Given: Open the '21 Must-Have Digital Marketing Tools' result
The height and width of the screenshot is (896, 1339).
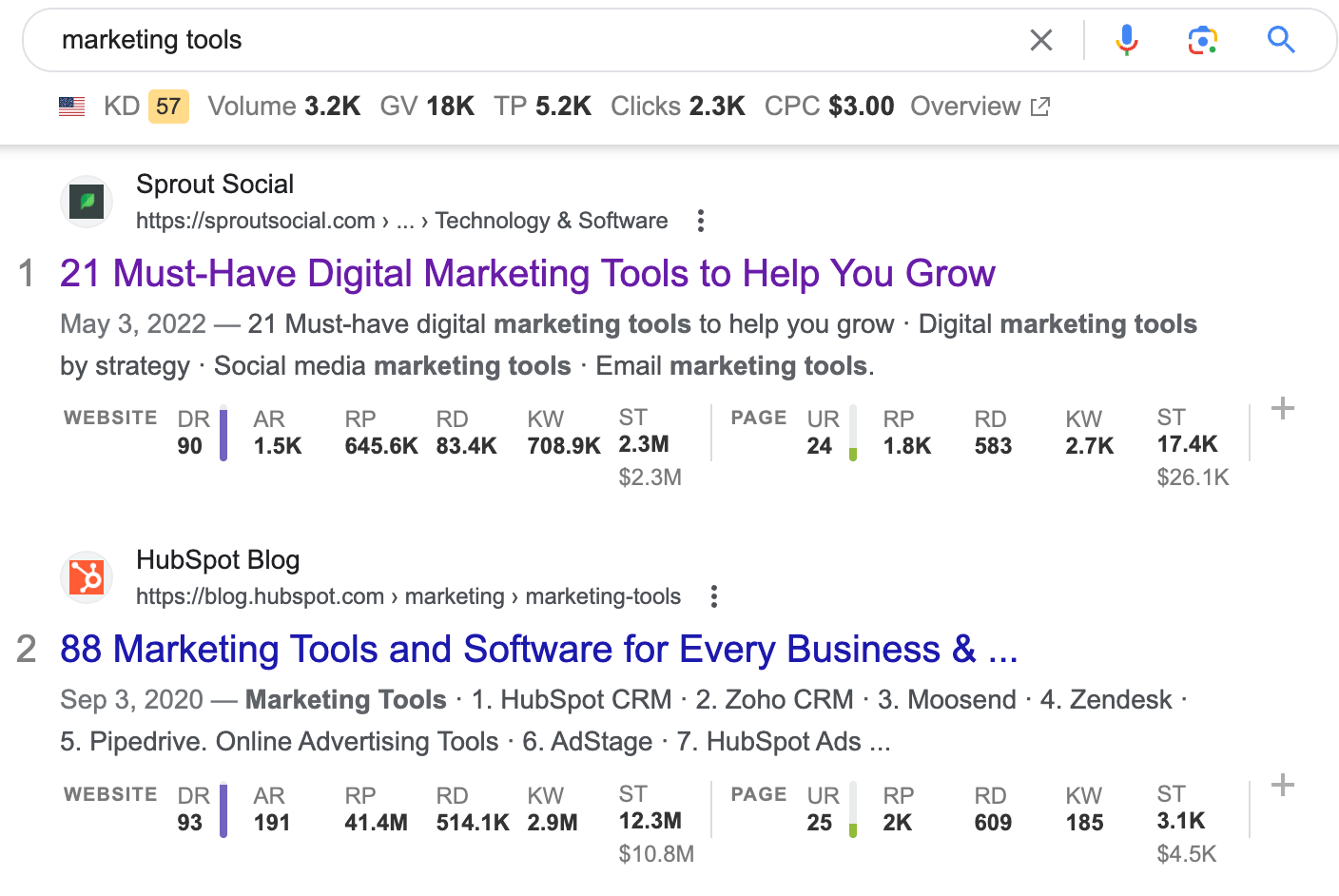Looking at the screenshot, I should (527, 273).
